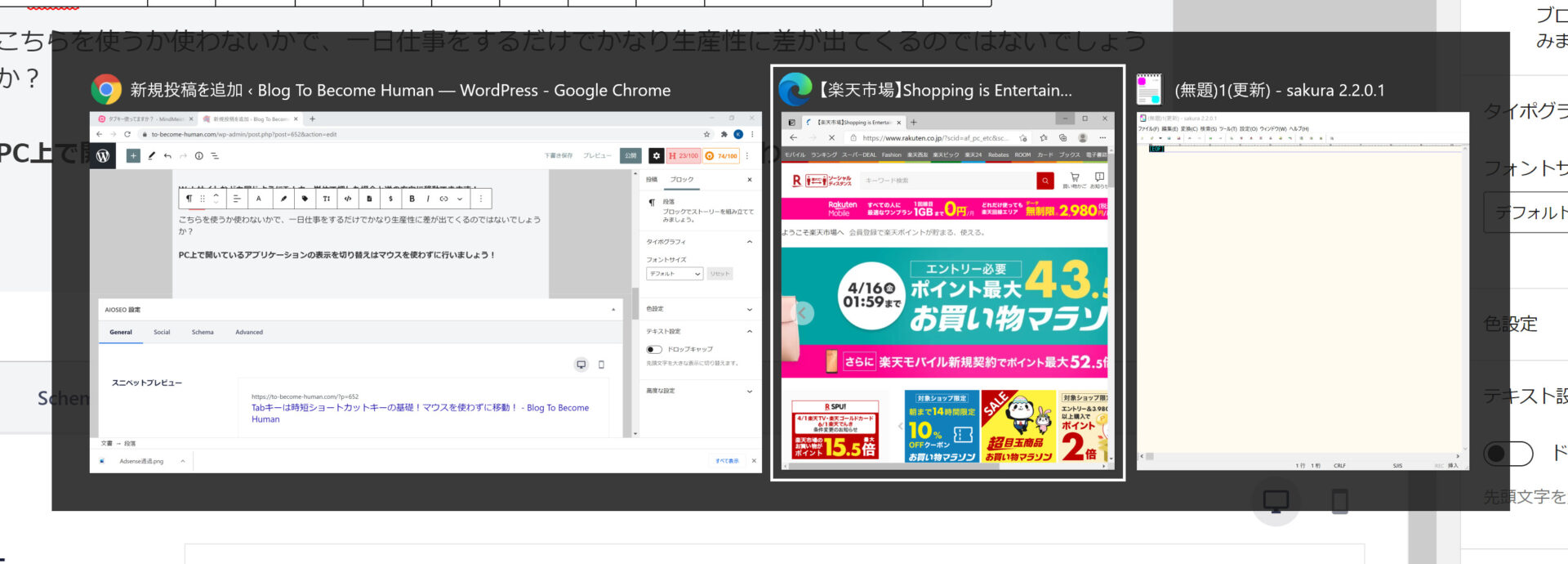Click the Edge back arrow button
The height and width of the screenshot is (564, 1568).
point(793,137)
